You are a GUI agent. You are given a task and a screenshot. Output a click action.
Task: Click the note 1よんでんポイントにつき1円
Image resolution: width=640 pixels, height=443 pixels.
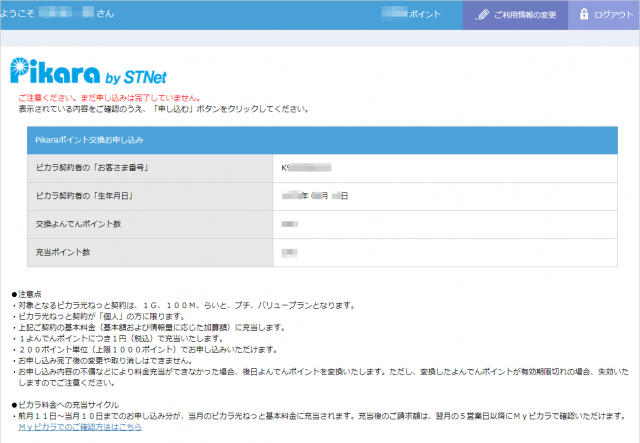click(118, 338)
